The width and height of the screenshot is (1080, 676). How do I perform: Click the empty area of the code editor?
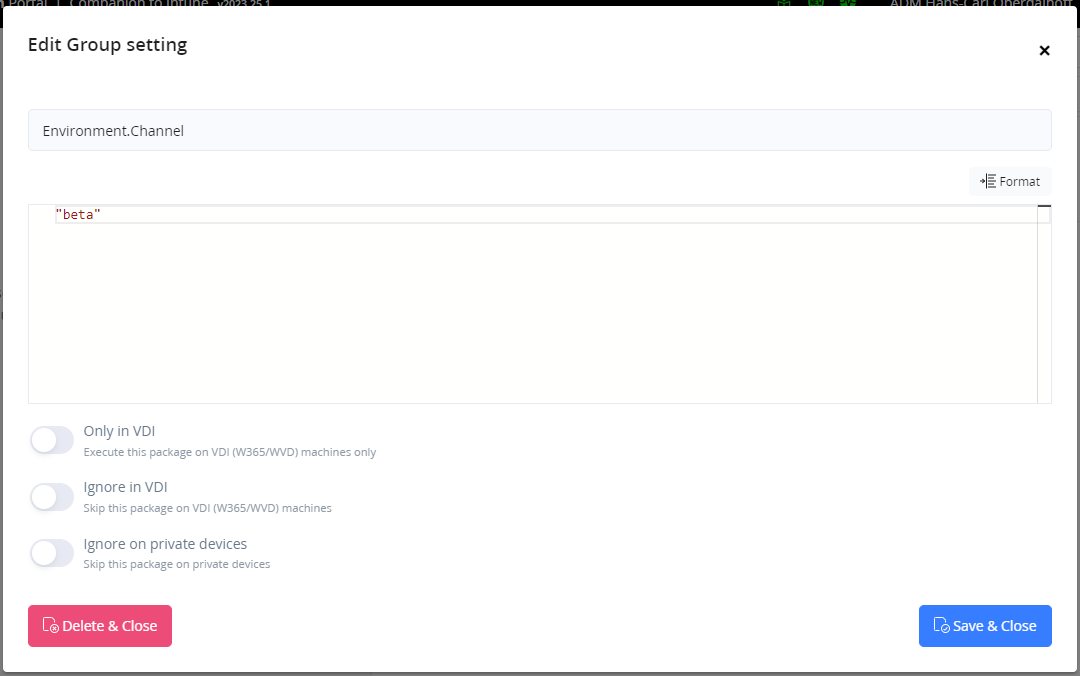tap(500, 310)
